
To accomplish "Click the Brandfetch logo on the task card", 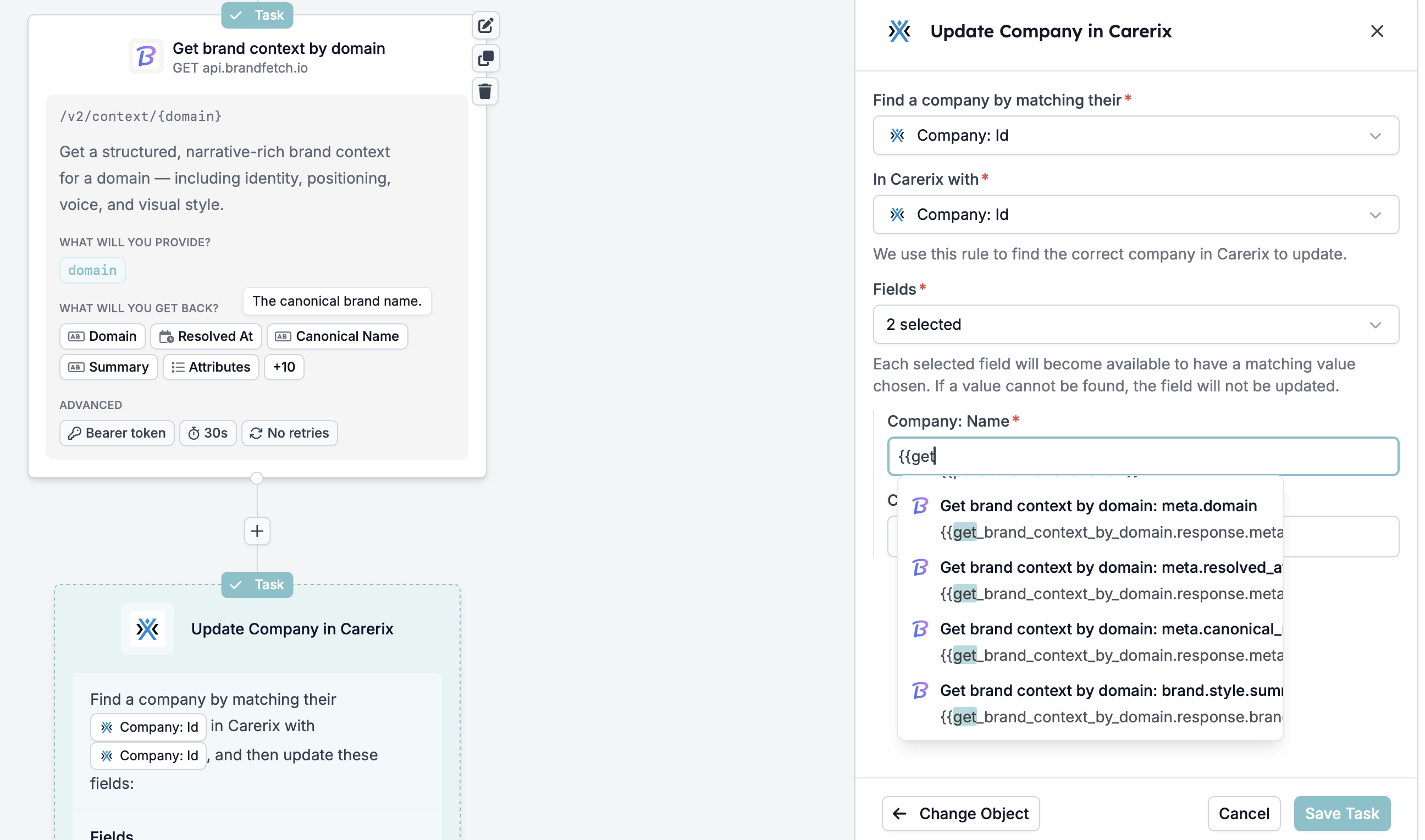I will pos(146,56).
